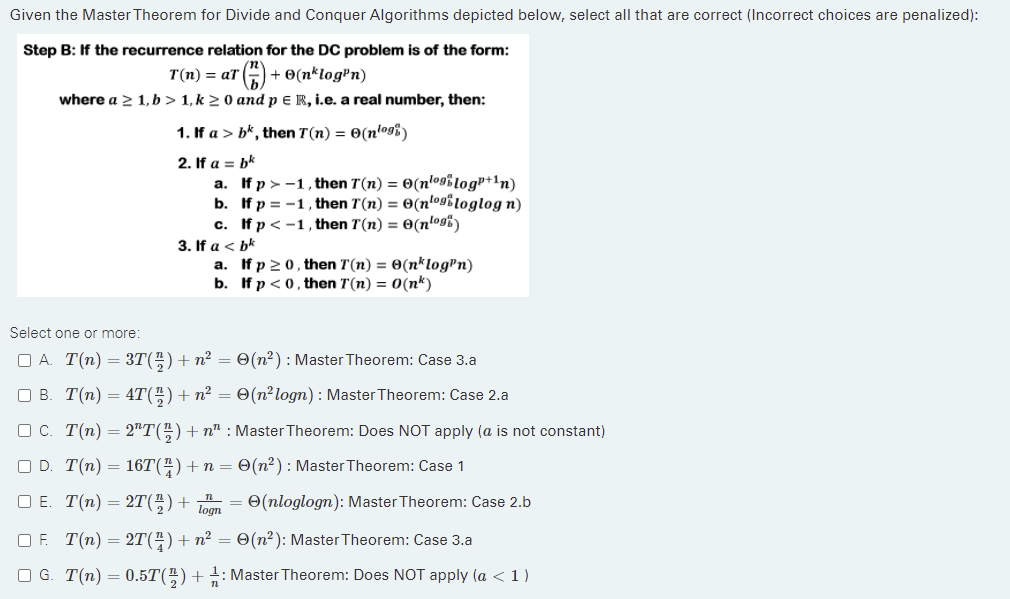Check the checkbox for option D
This screenshot has height=599, width=1010.
tap(25, 465)
